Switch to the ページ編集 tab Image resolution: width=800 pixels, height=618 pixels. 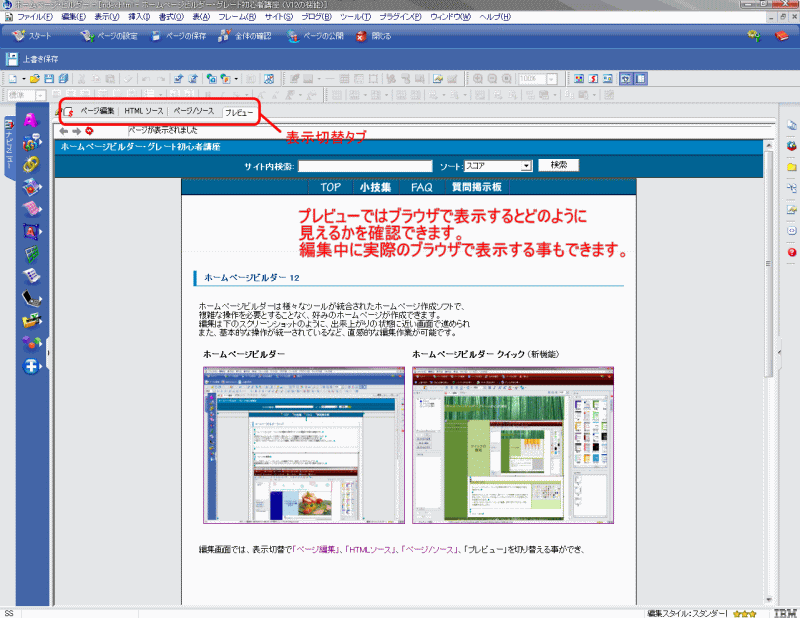coord(97,111)
